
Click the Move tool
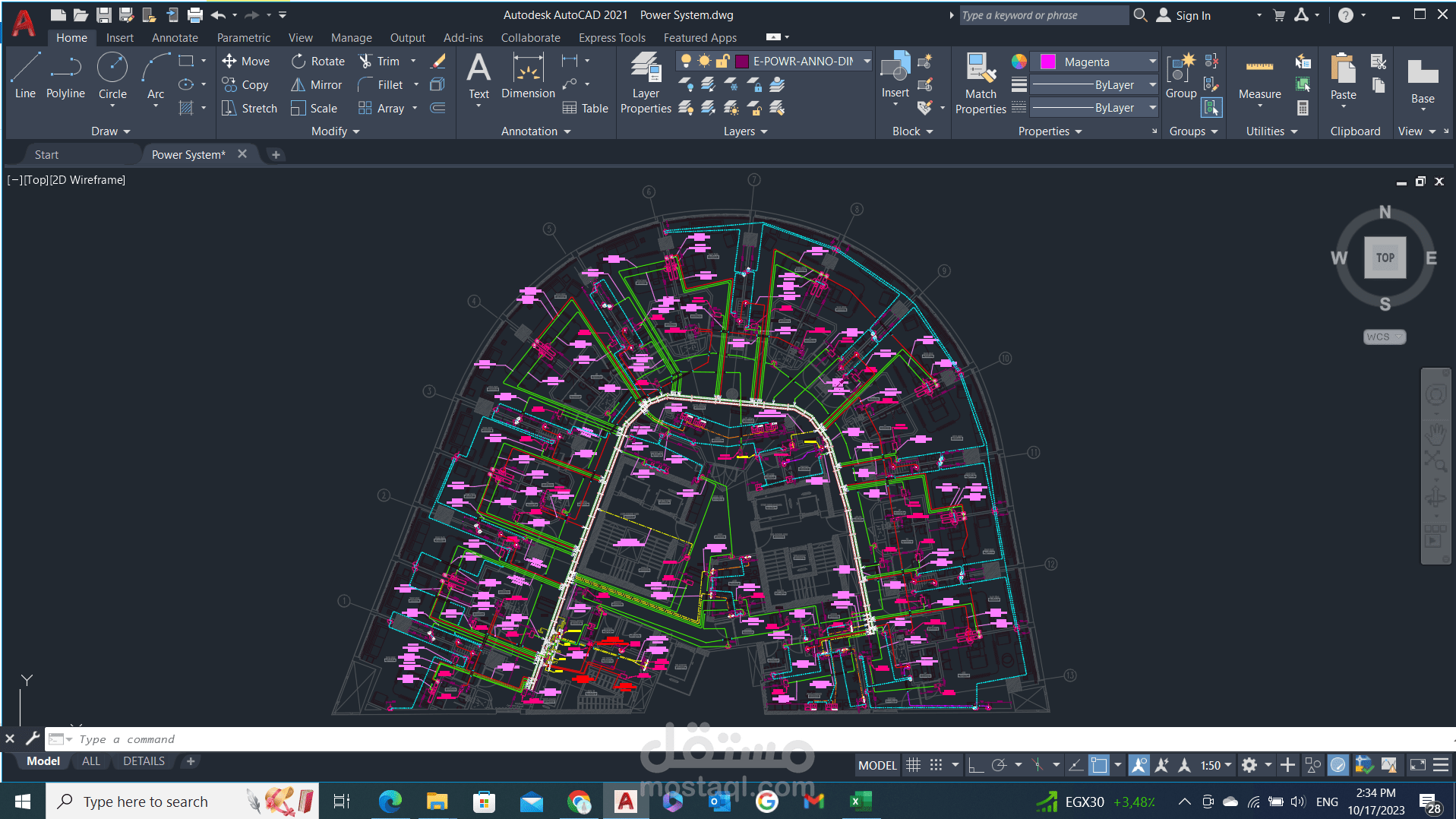[x=245, y=61]
